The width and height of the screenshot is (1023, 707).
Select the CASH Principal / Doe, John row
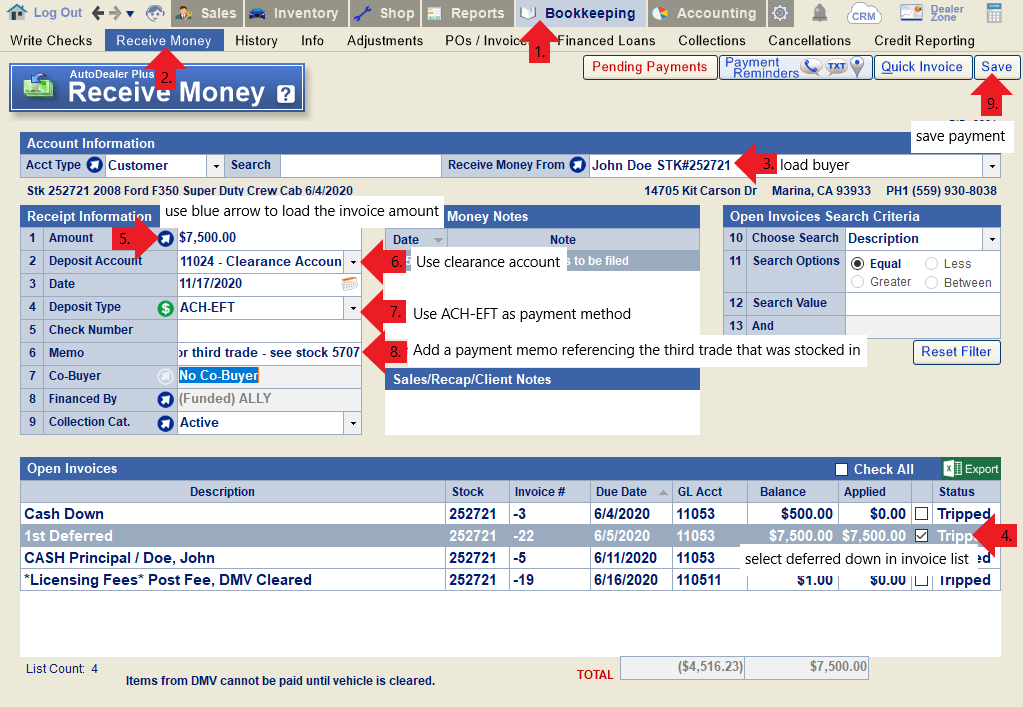coord(510,558)
